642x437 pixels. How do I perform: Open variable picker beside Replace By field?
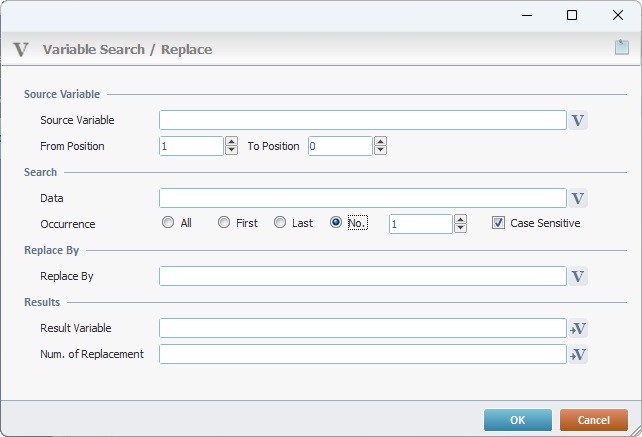pos(578,276)
